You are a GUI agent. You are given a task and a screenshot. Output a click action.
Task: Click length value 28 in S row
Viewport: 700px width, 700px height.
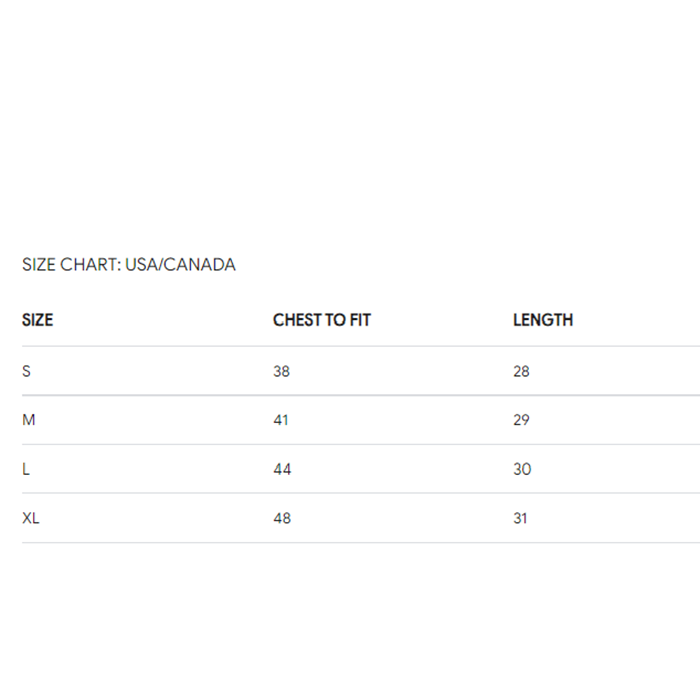click(521, 371)
